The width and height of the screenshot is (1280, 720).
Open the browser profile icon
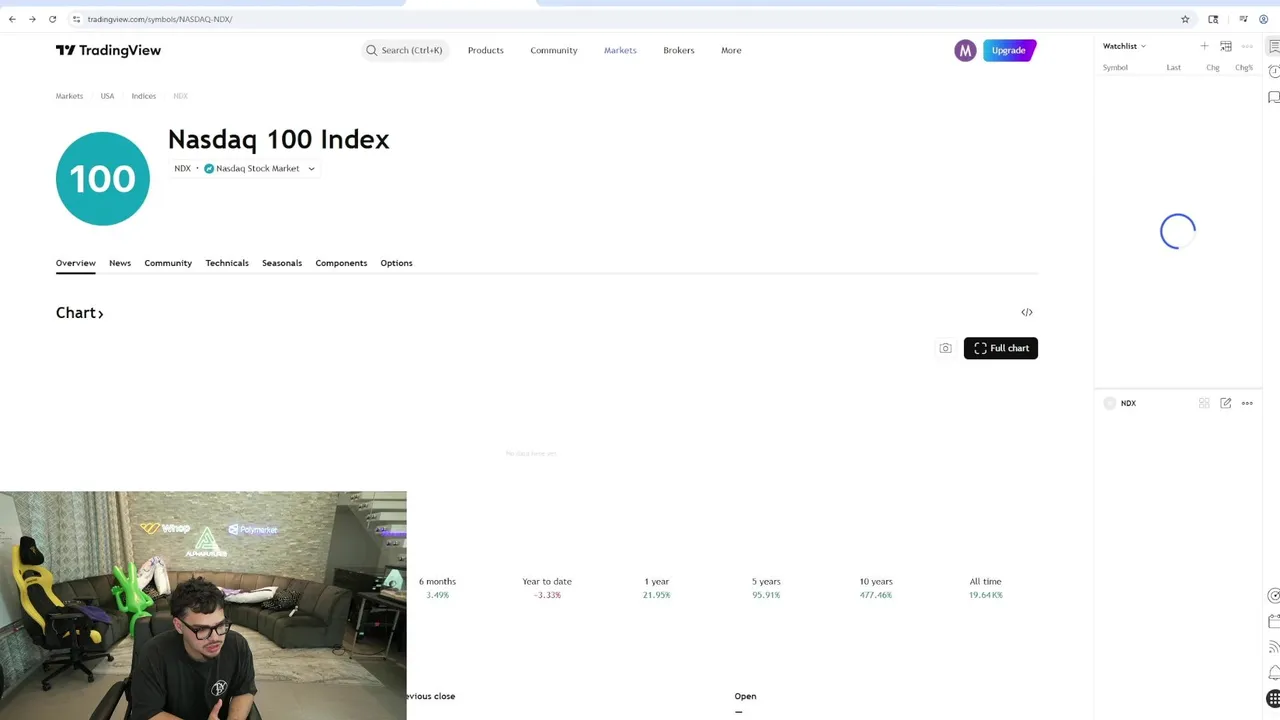pos(1263,19)
